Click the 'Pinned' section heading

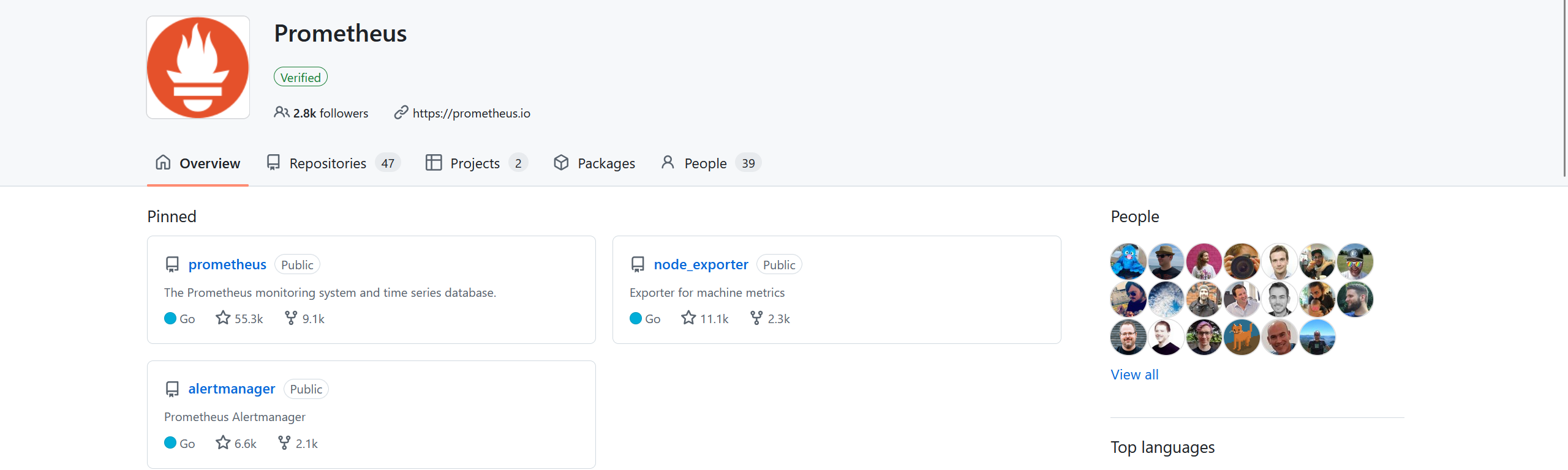171,217
